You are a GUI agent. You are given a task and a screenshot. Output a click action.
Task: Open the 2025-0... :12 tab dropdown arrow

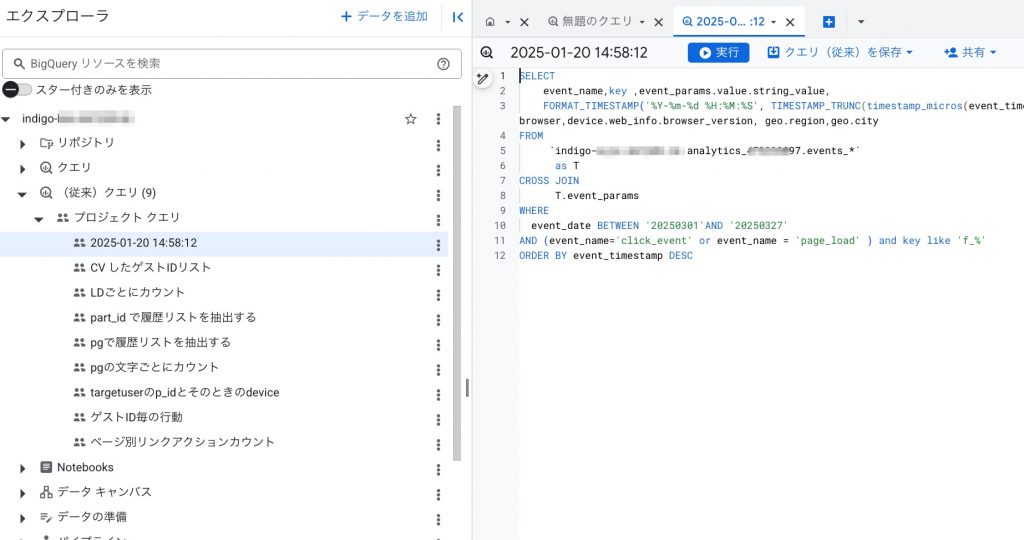point(773,22)
